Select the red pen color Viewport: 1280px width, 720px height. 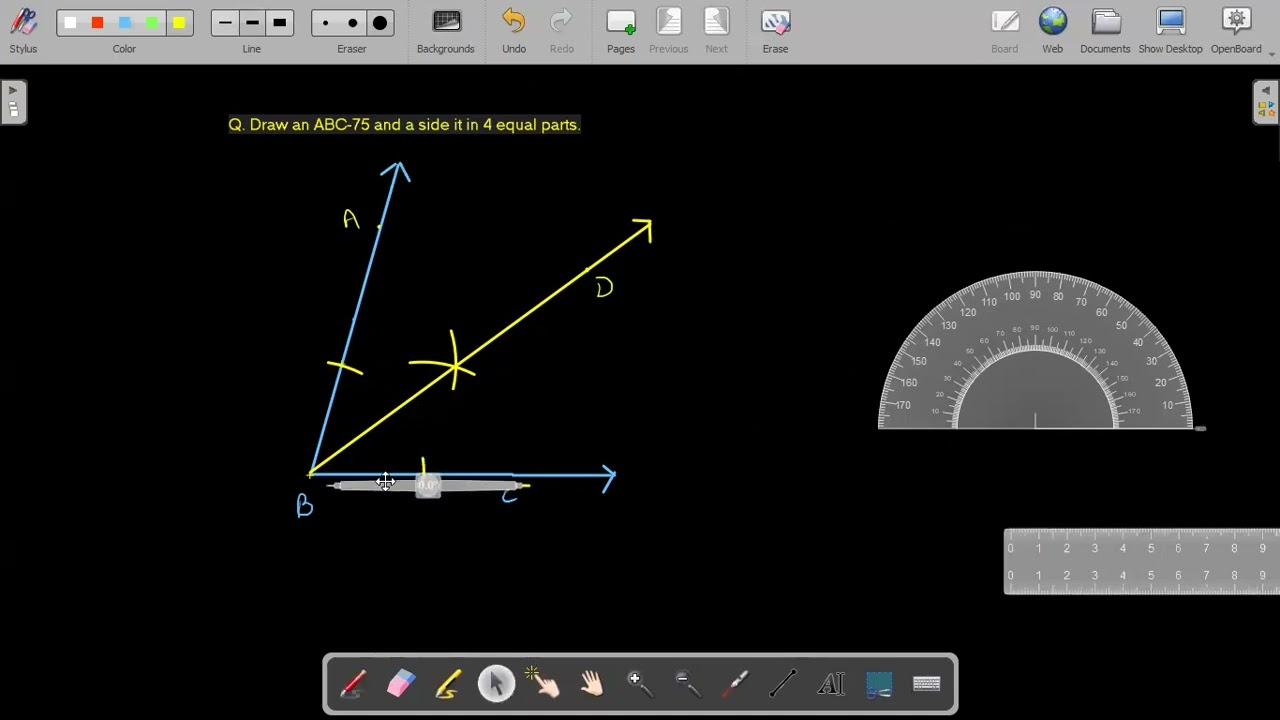(x=97, y=23)
